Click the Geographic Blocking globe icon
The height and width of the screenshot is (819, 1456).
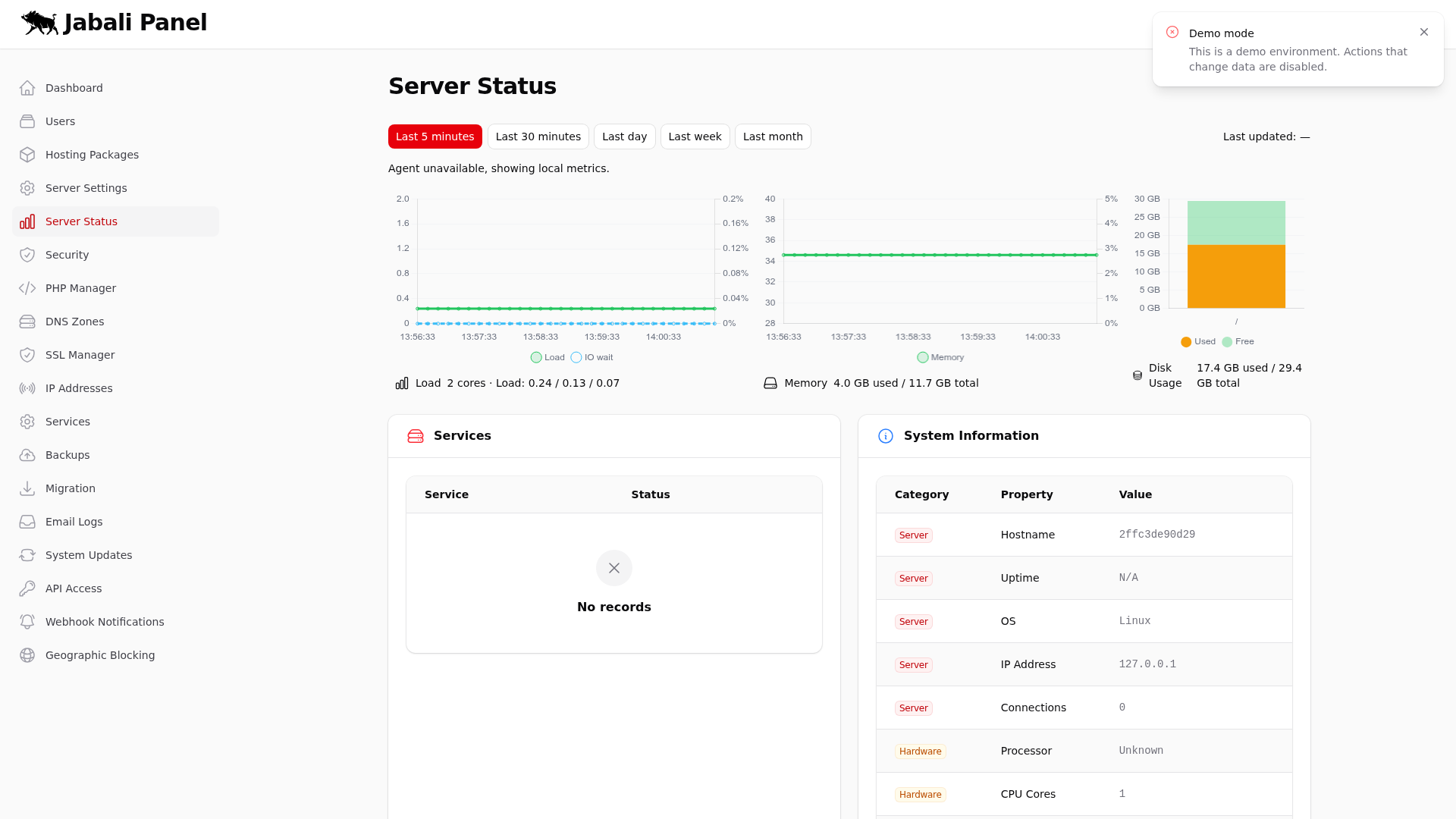(x=27, y=655)
